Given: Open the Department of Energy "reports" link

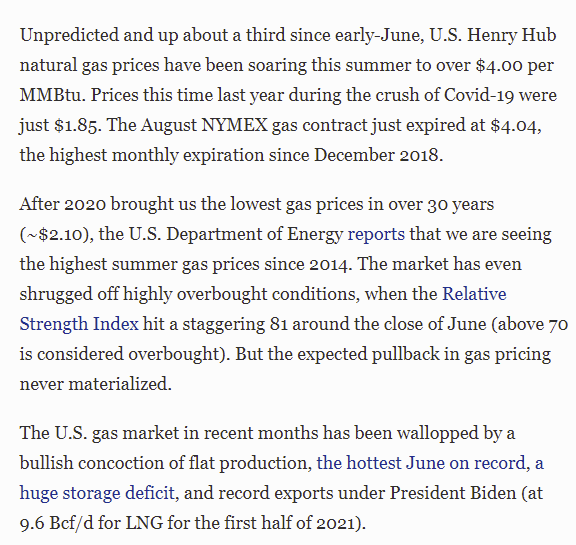Looking at the screenshot, I should [x=376, y=235].
